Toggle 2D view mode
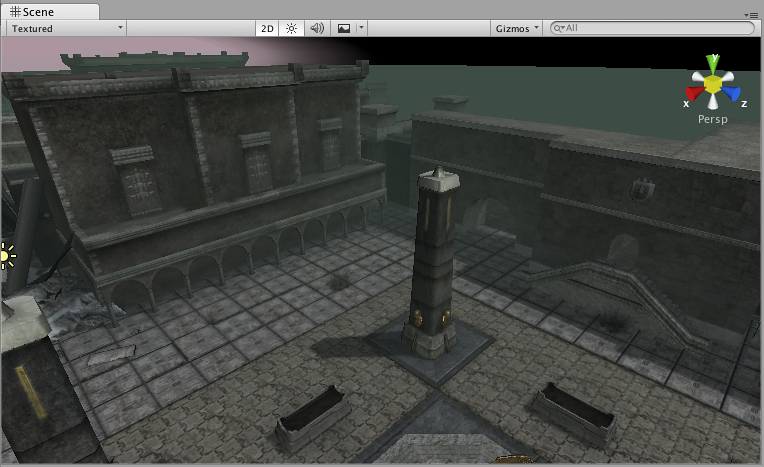764x467 pixels. [x=267, y=29]
